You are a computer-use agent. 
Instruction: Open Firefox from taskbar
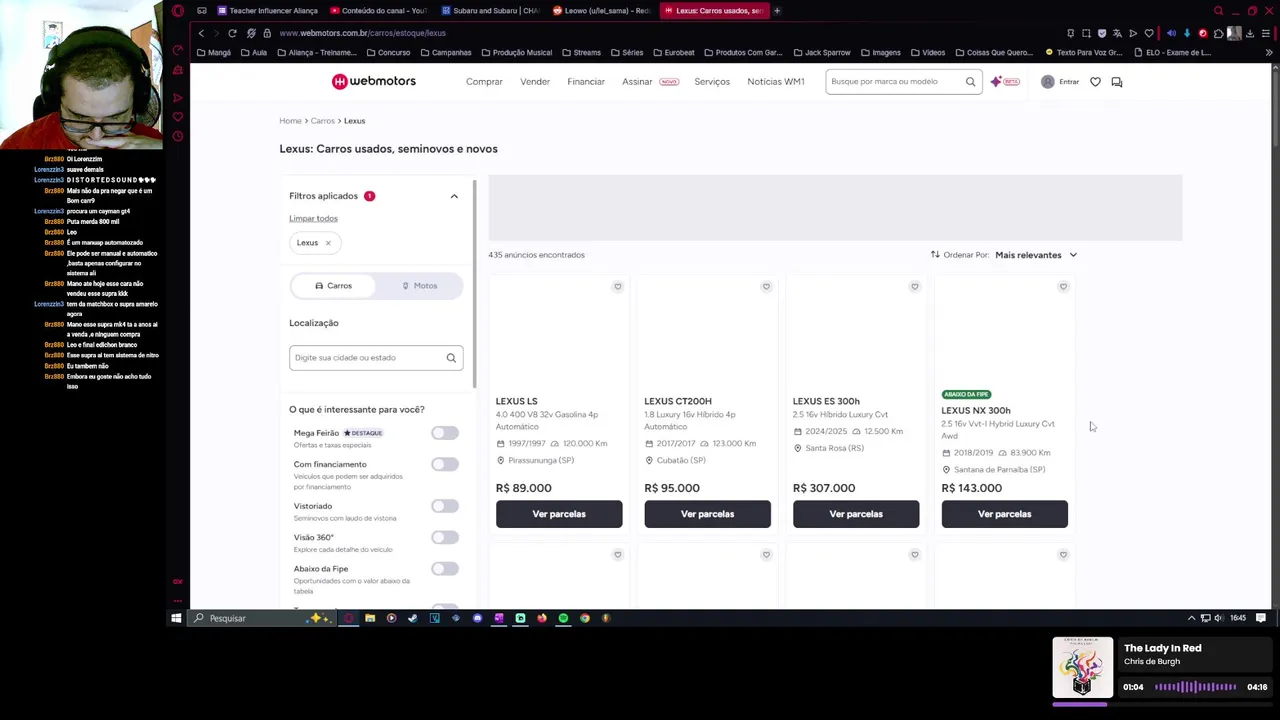point(542,618)
